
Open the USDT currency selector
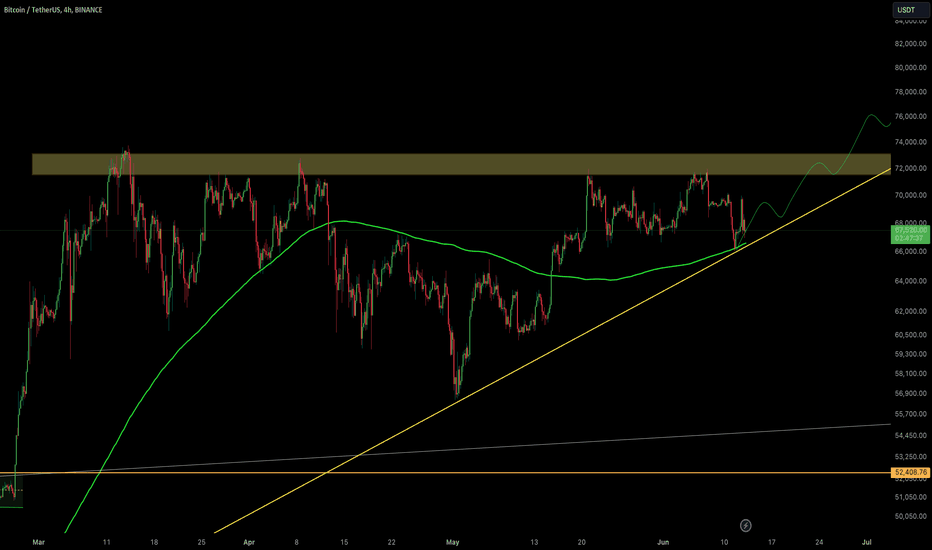tap(909, 10)
